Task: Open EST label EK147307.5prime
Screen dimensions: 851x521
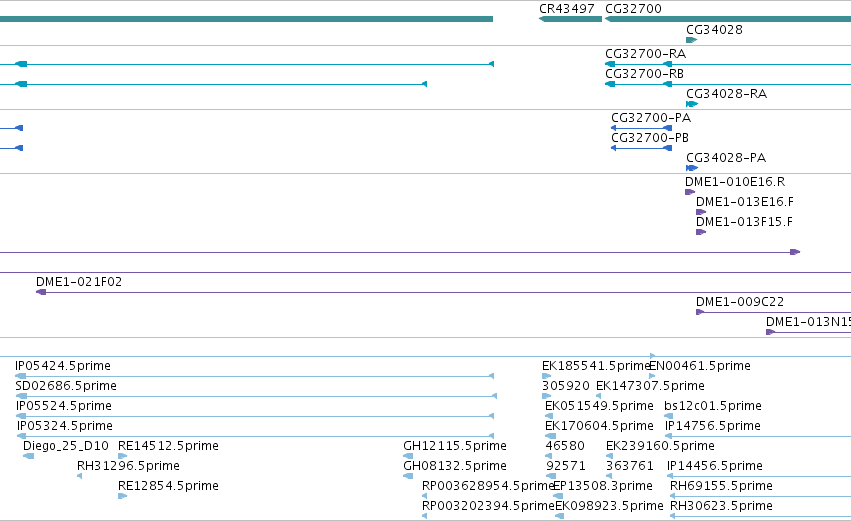Action: pyautogui.click(x=650, y=386)
